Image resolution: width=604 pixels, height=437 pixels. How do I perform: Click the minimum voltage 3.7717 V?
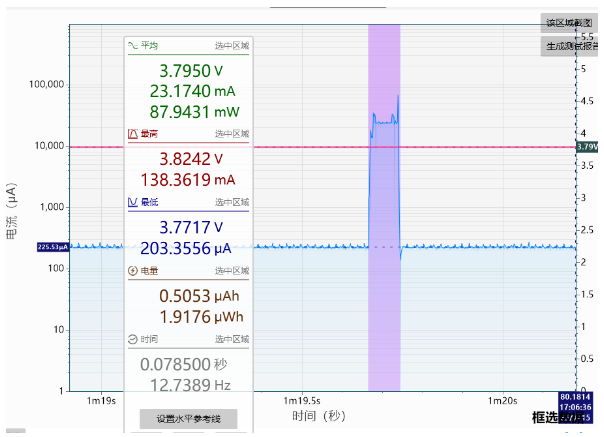pos(191,227)
